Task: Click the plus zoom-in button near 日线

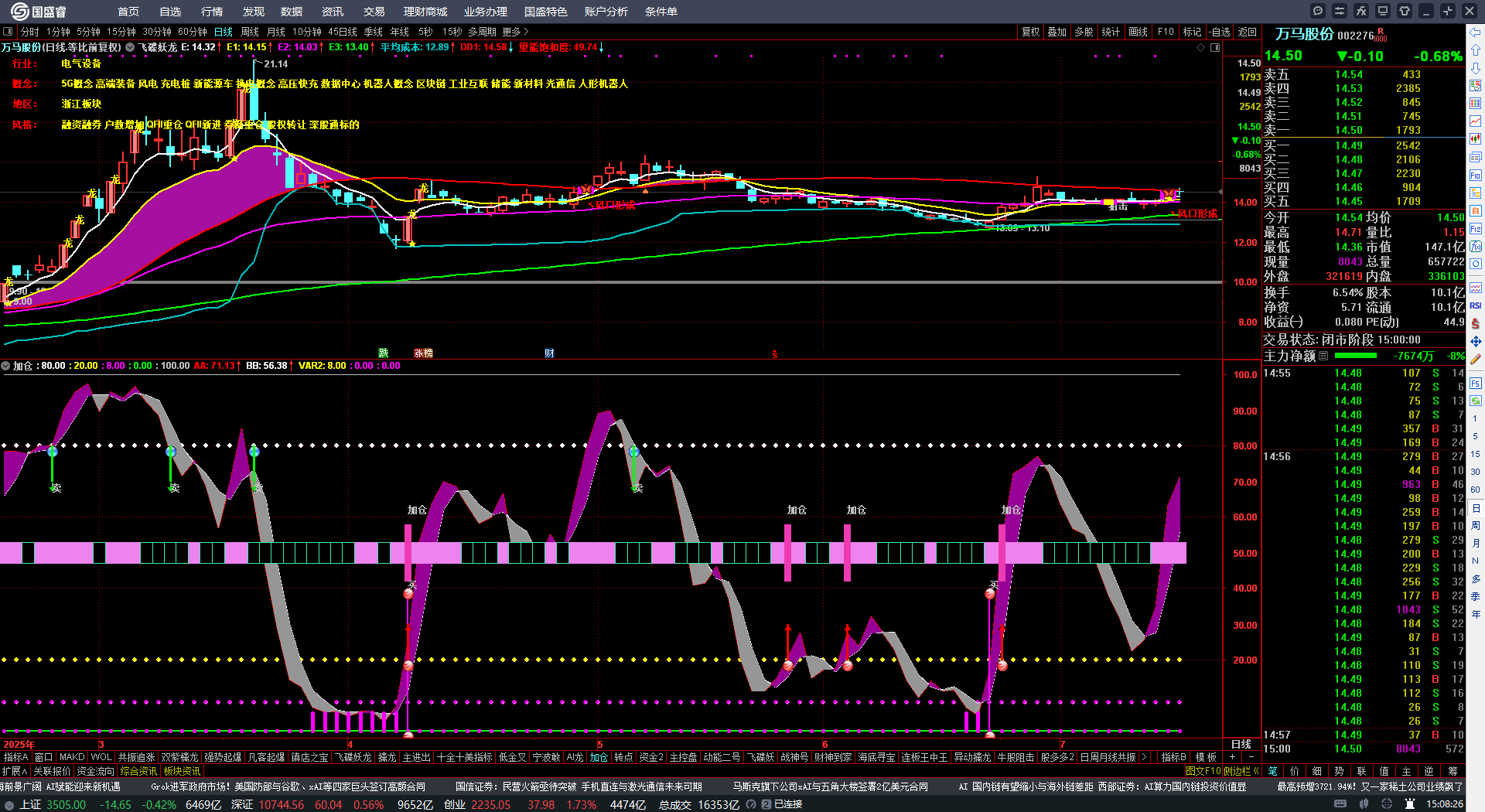Action: pyautogui.click(x=1233, y=757)
